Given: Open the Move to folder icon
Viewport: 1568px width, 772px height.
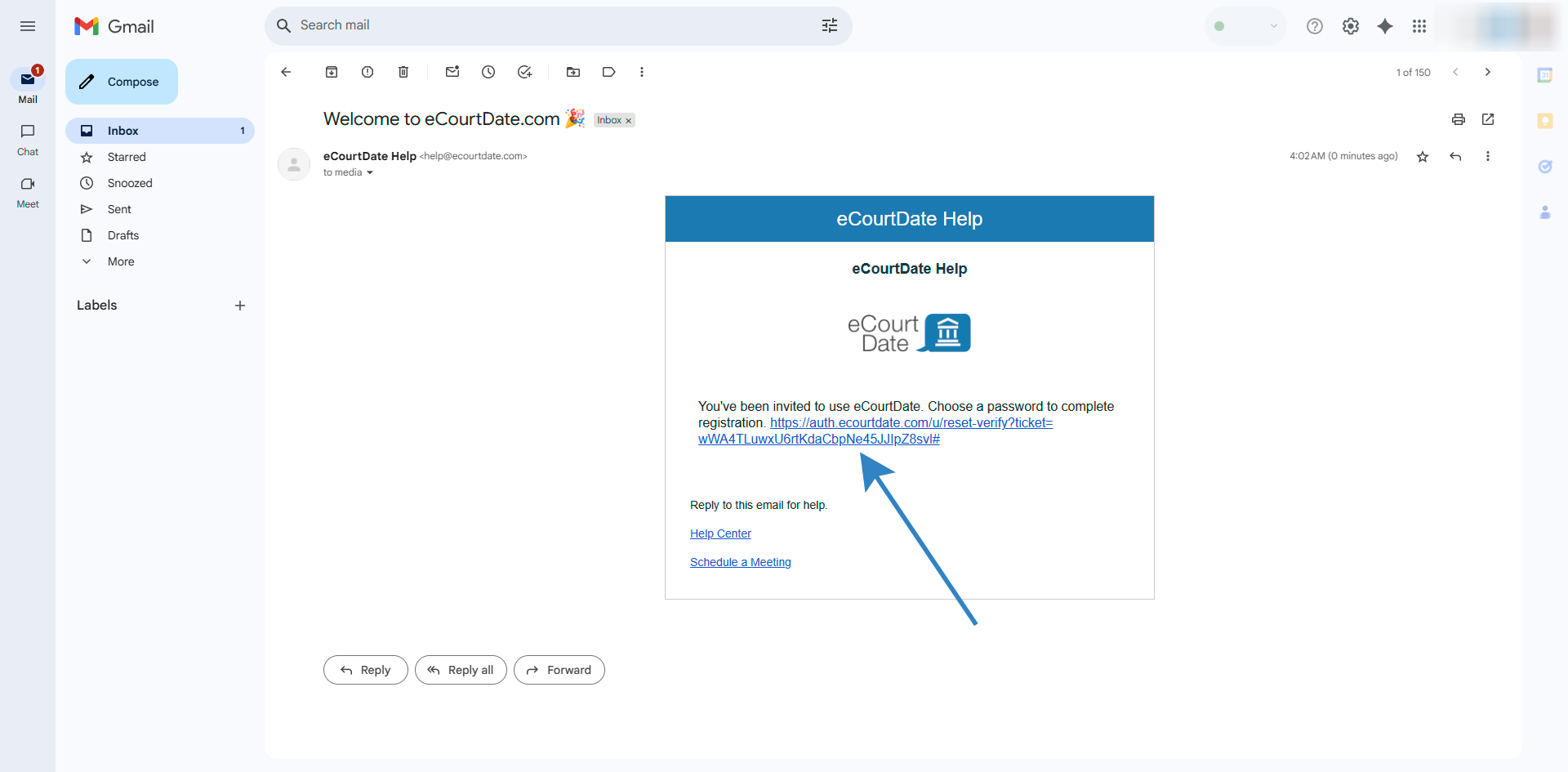Looking at the screenshot, I should coord(573,72).
